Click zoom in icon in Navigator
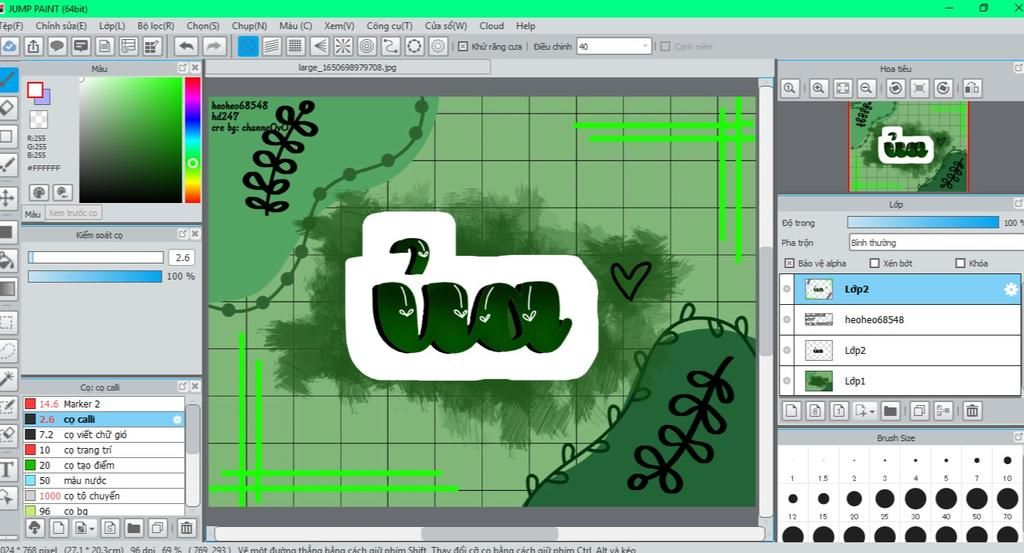The image size is (1024, 553). click(818, 88)
